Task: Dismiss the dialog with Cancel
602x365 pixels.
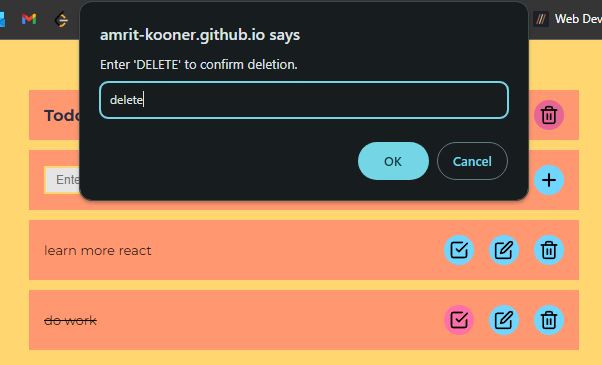Action: point(472,161)
